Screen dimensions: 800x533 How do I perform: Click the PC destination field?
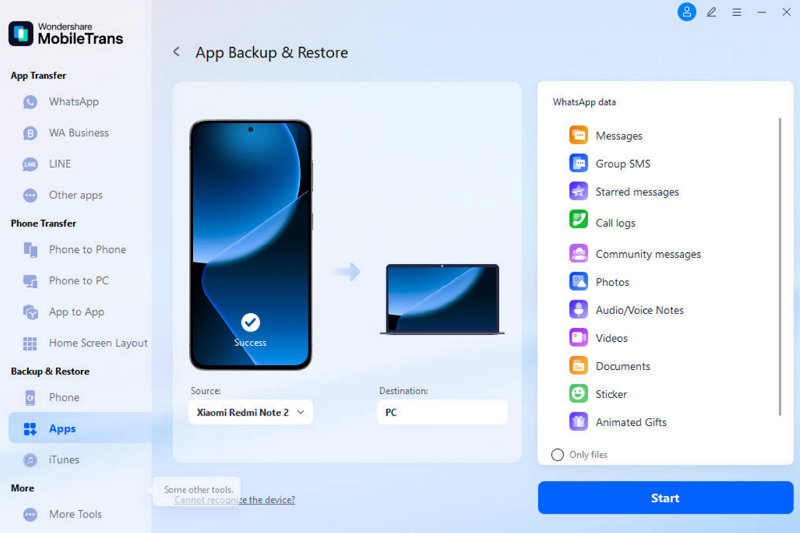pyautogui.click(x=442, y=412)
